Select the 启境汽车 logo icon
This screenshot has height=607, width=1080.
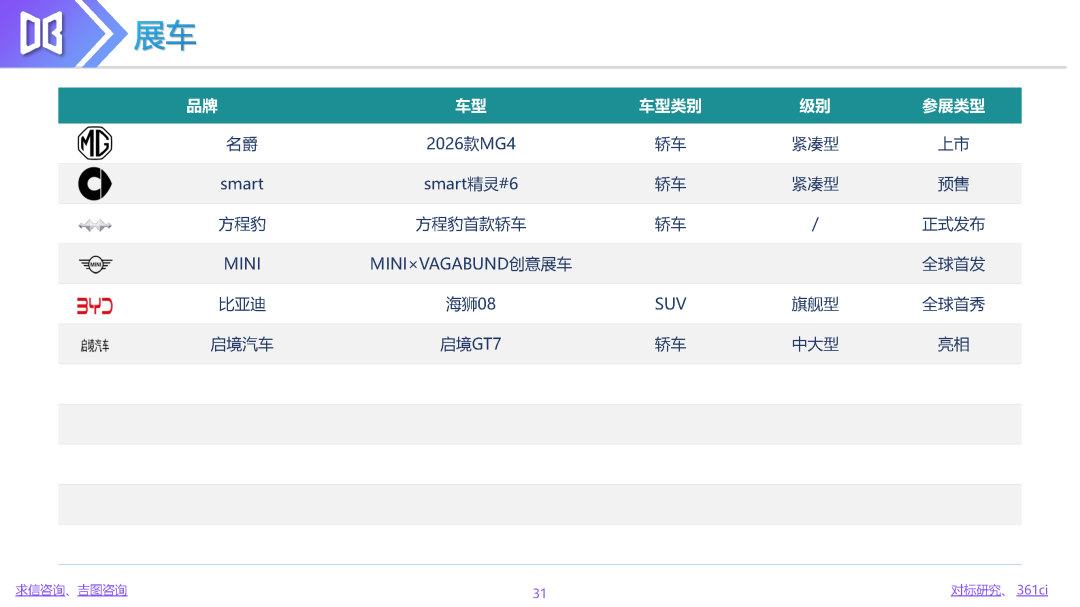click(95, 345)
